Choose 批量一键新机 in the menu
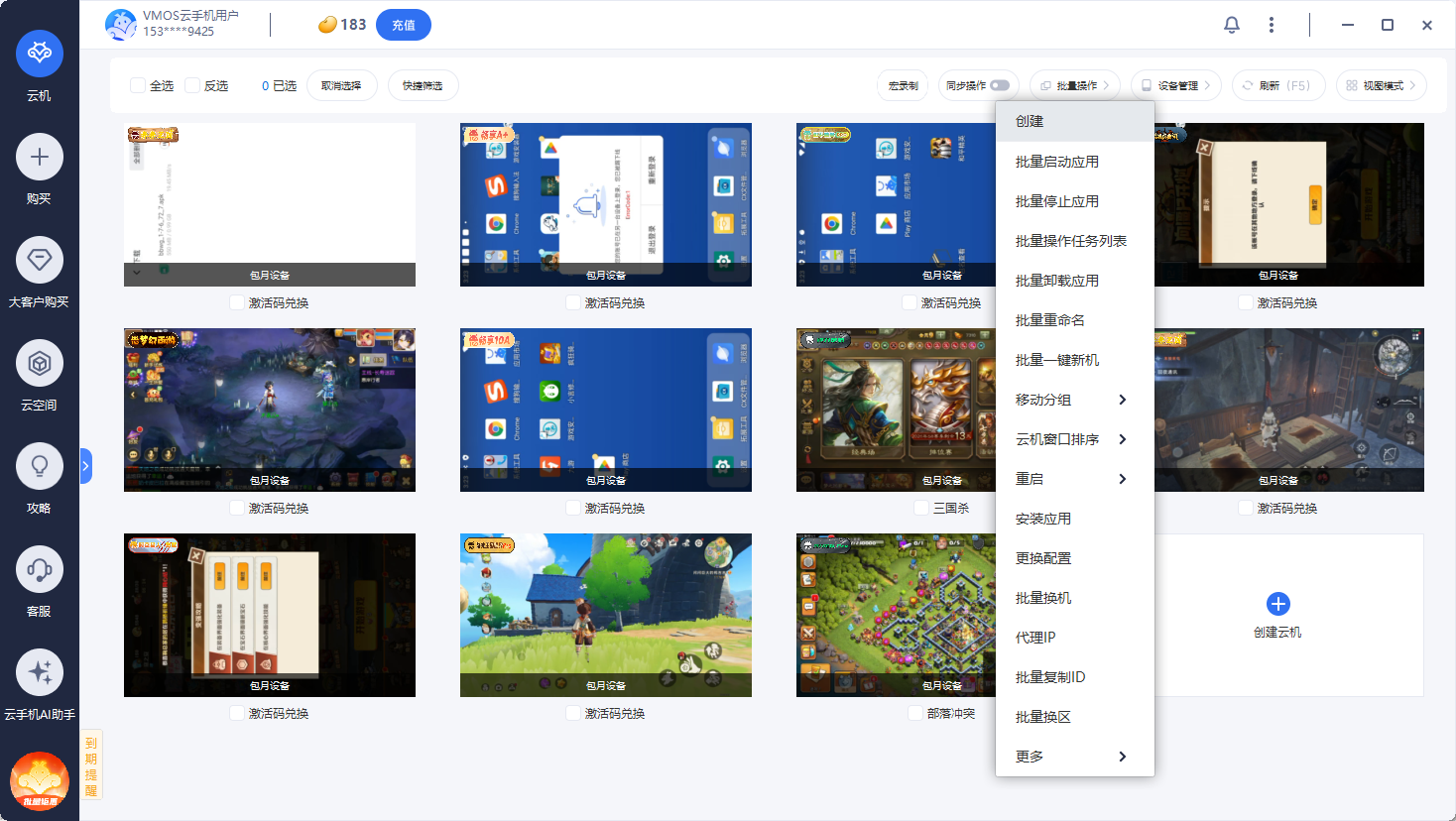1456x821 pixels. (1075, 360)
